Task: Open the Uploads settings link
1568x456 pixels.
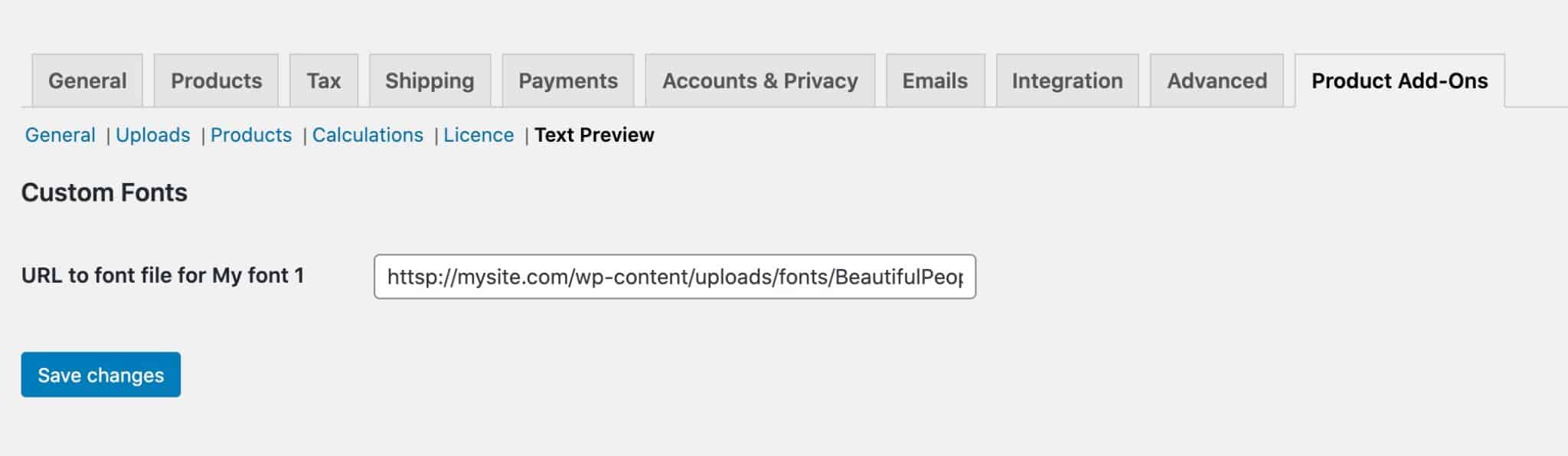Action: click(x=153, y=135)
